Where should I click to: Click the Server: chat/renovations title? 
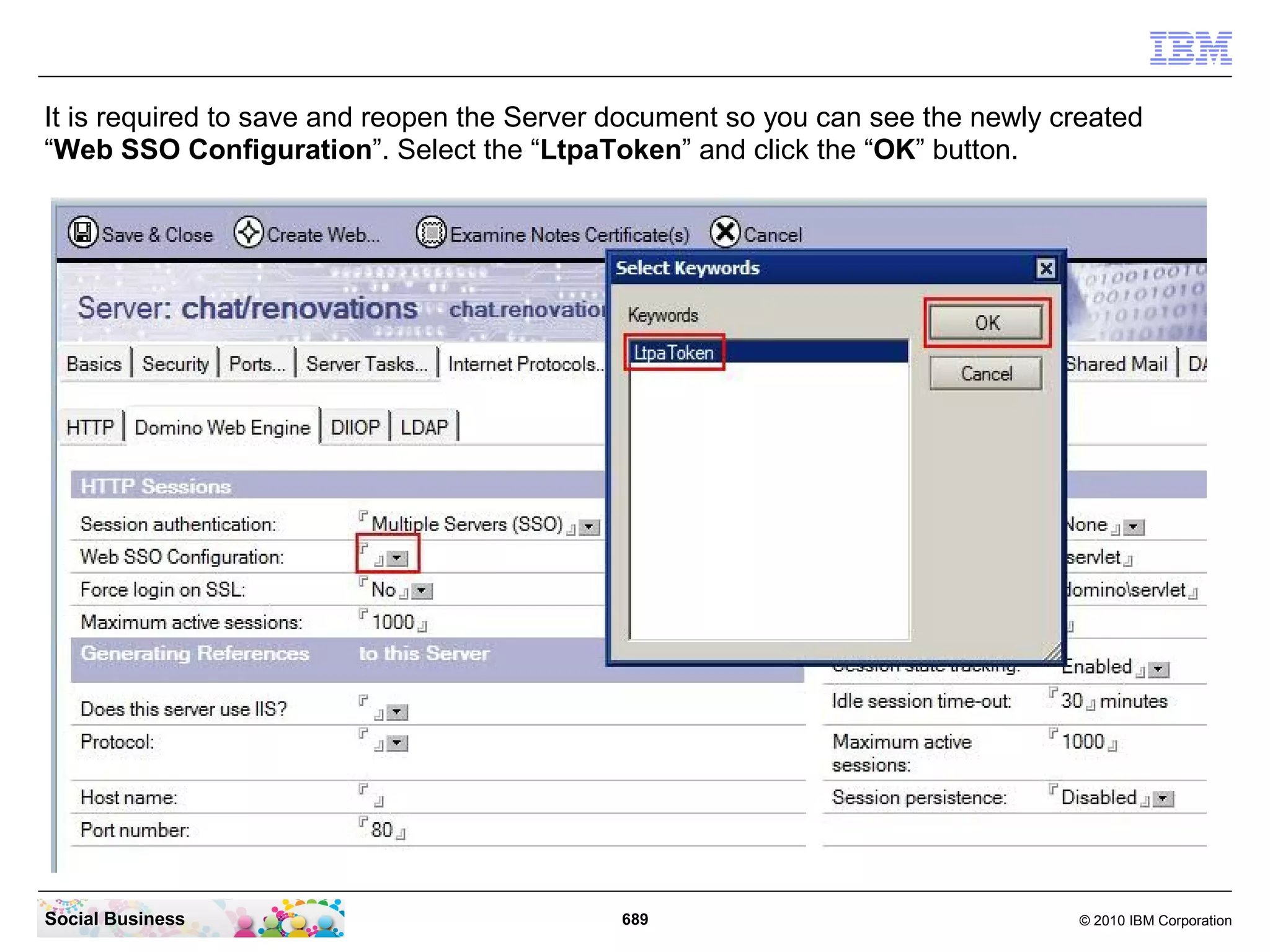(x=247, y=307)
